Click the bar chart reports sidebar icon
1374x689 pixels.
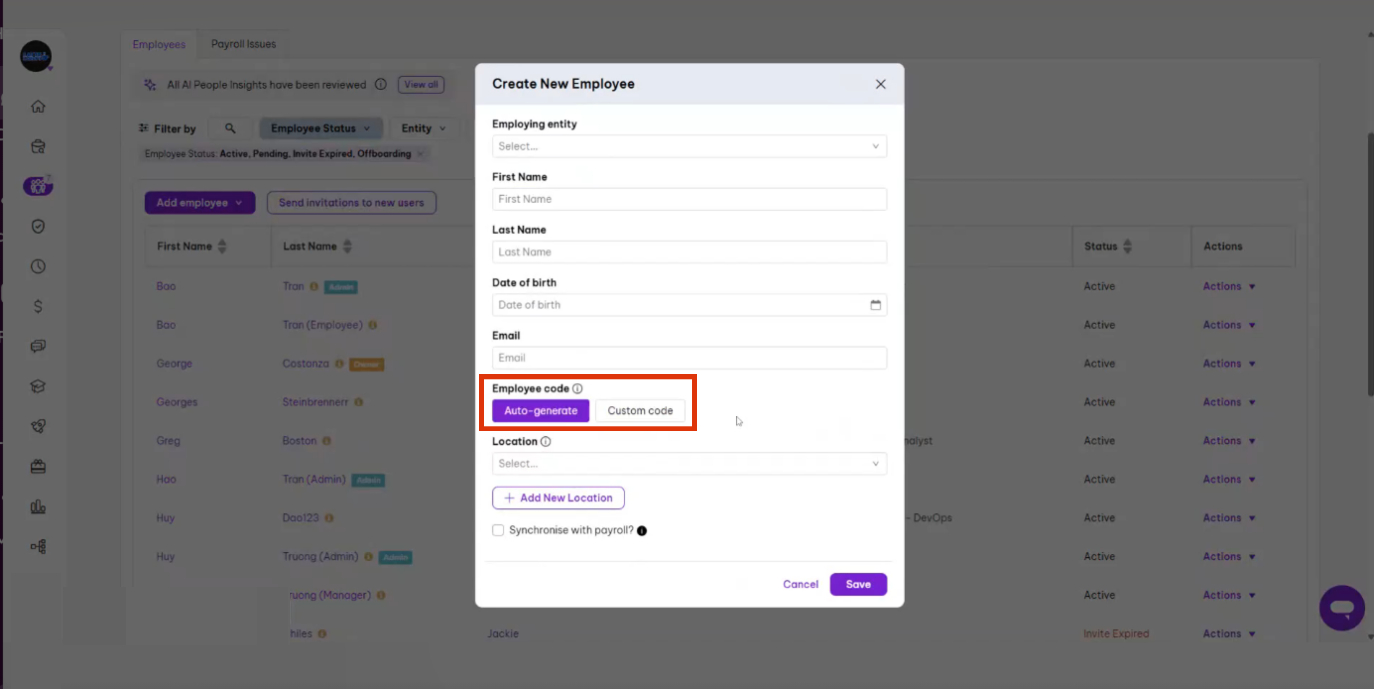[38, 507]
